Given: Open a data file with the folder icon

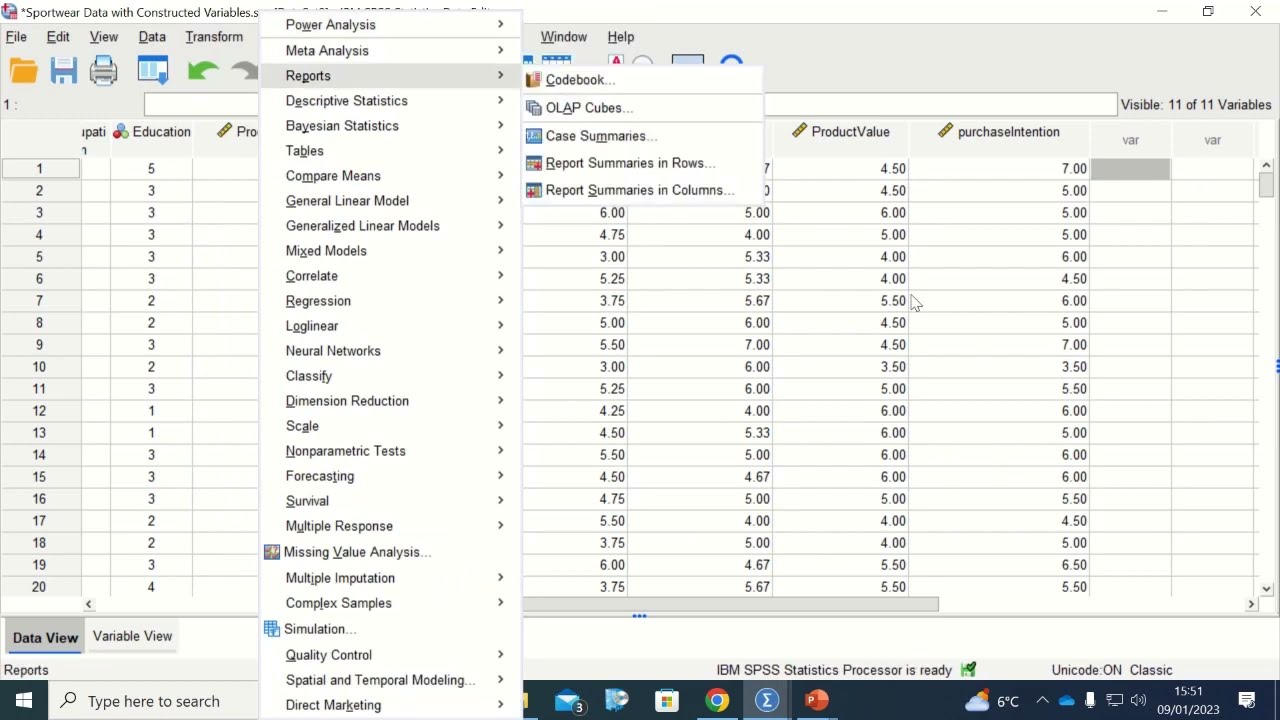Looking at the screenshot, I should click(24, 71).
